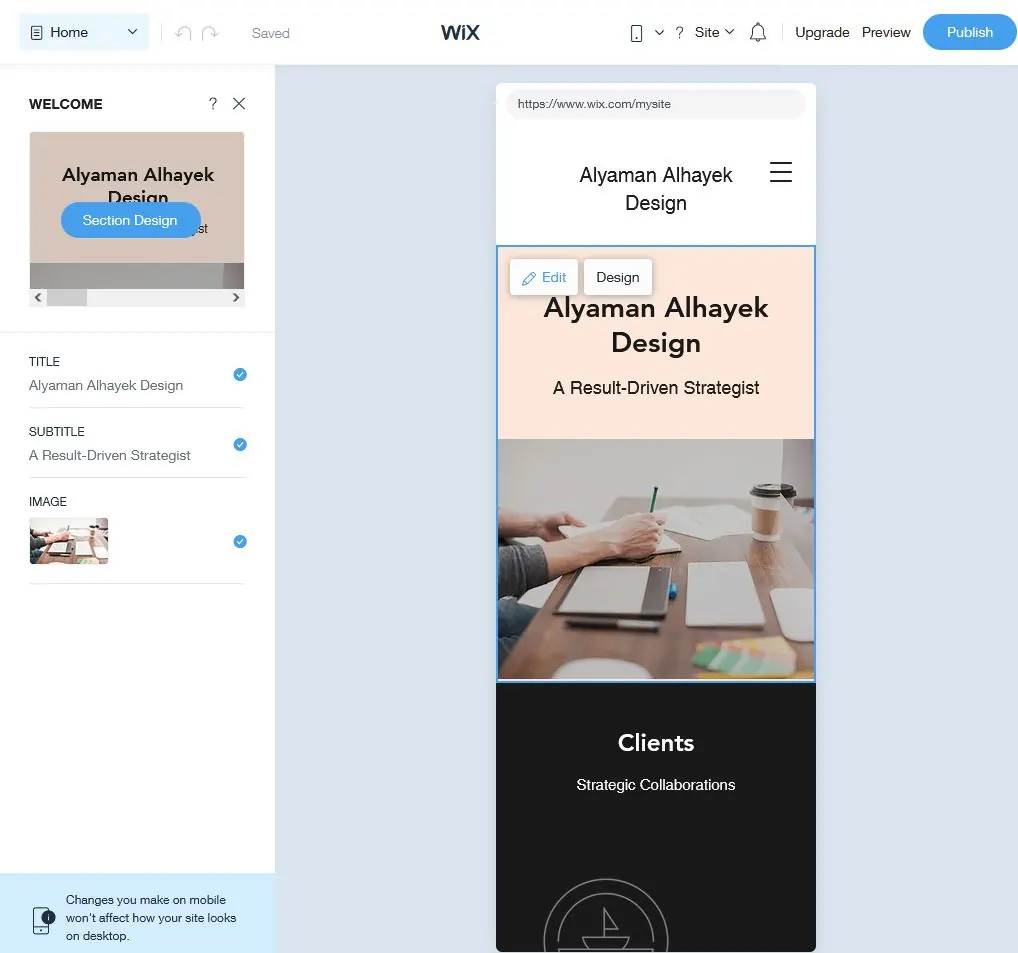Click 'Strategic Collaborations' text

click(656, 785)
